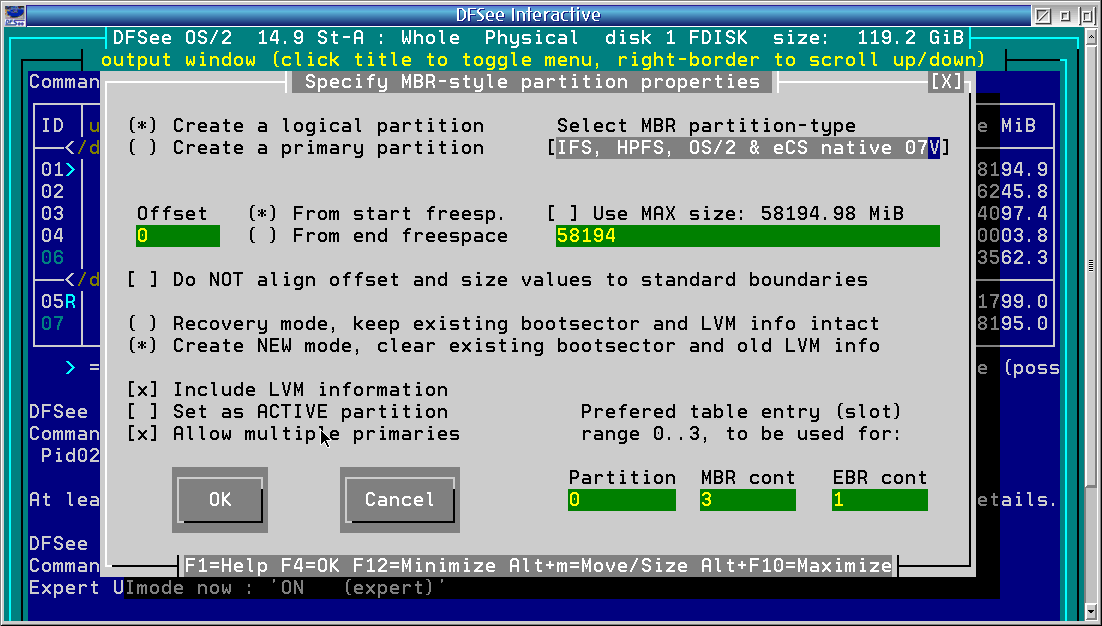Viewport: 1102px width, 626px height.
Task: Enable Set as ACTIVE partition checkbox
Action: point(288,412)
